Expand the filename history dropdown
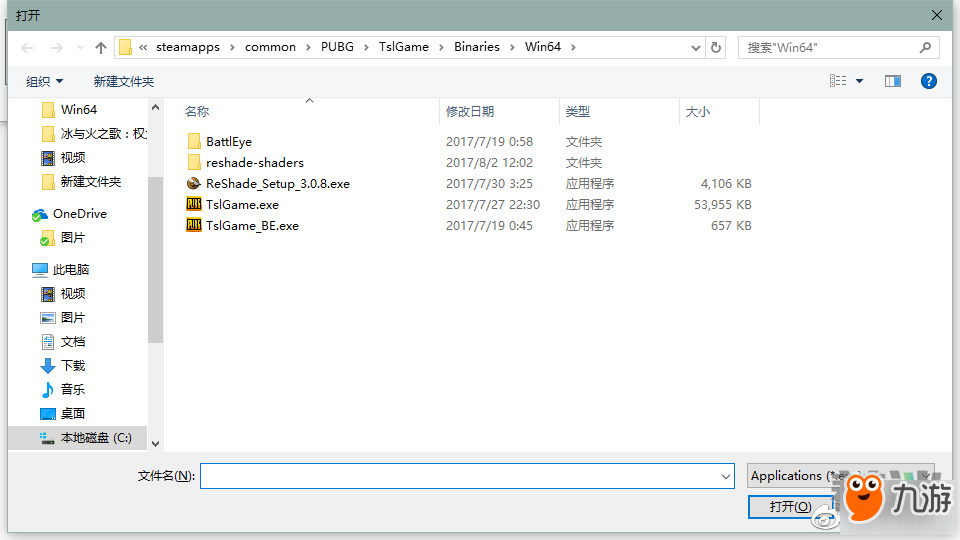 coord(726,476)
